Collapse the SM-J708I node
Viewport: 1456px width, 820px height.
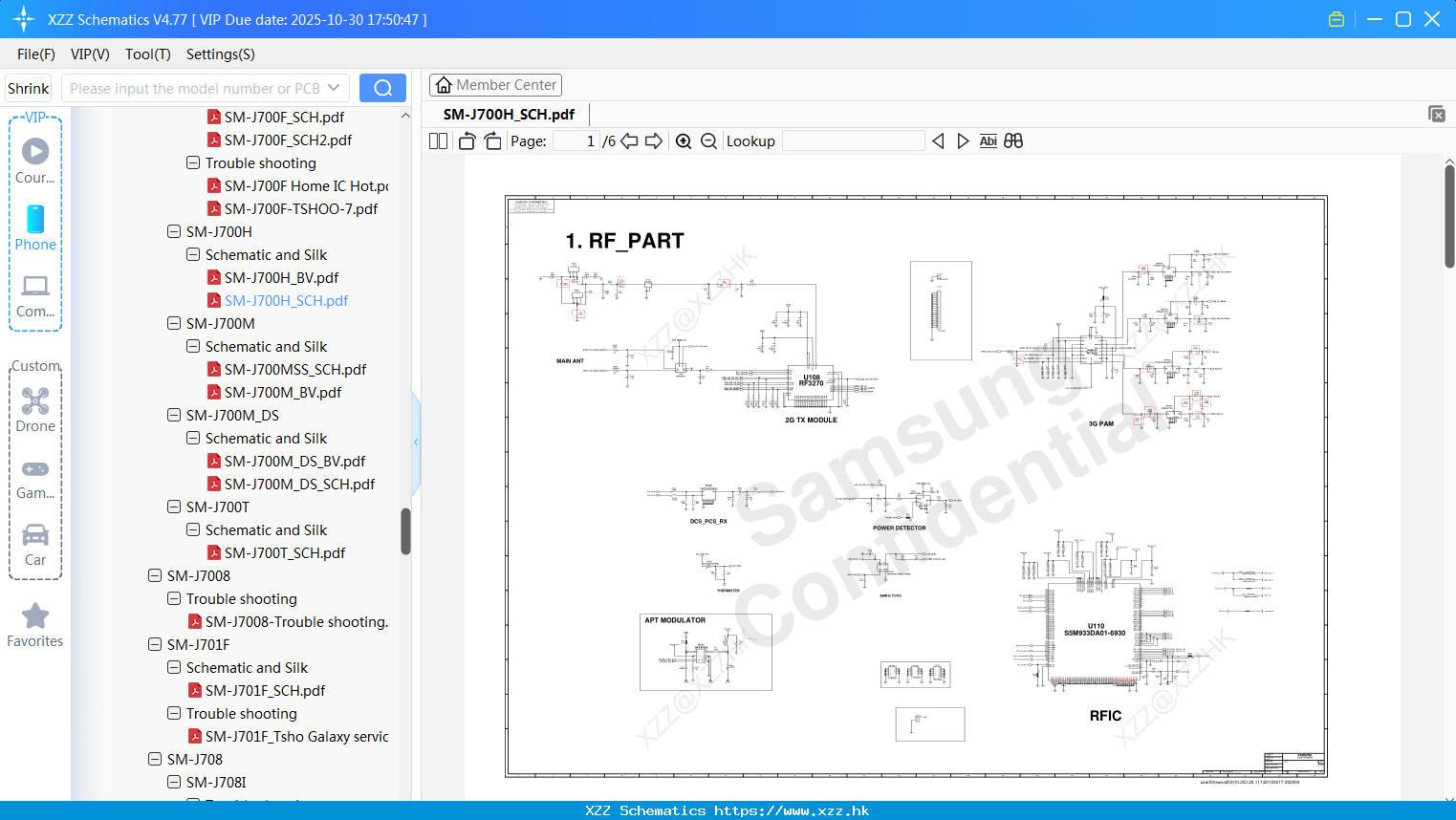[174, 783]
